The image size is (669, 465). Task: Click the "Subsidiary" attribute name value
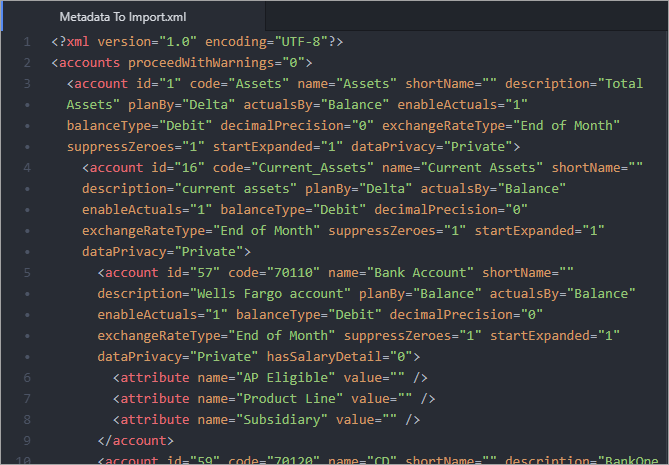(x=282, y=419)
